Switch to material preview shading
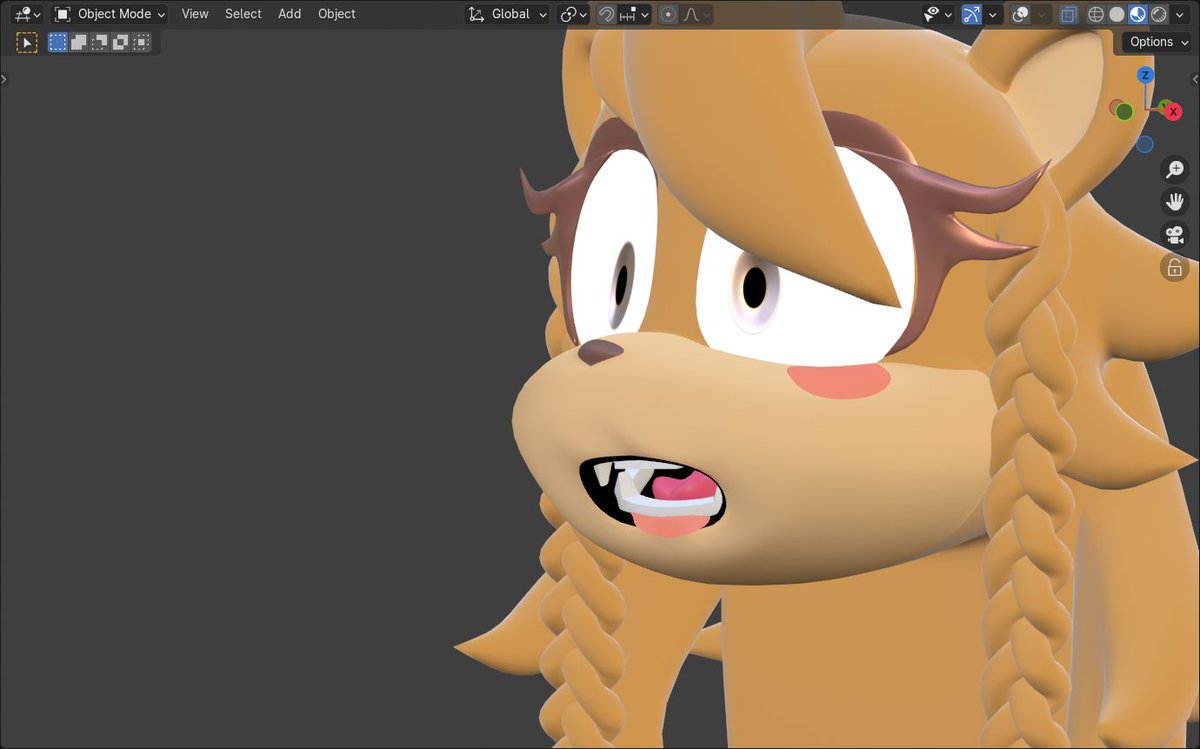Image resolution: width=1200 pixels, height=749 pixels. coord(1138,14)
